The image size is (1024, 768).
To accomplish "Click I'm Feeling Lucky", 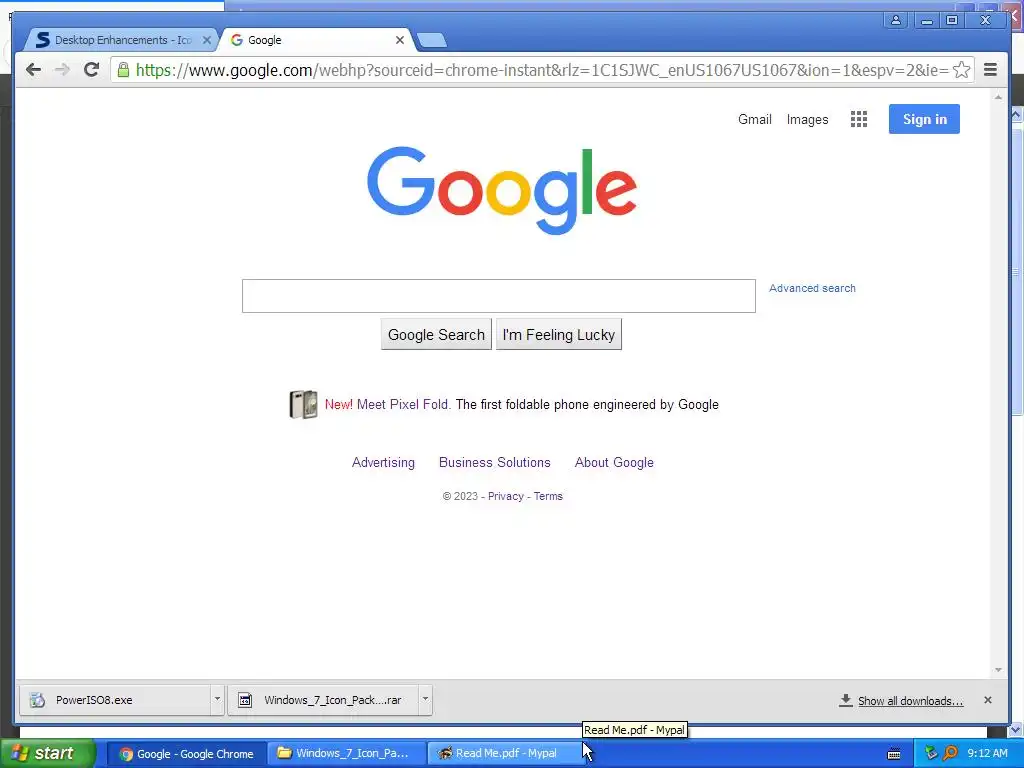I will pyautogui.click(x=559, y=334).
